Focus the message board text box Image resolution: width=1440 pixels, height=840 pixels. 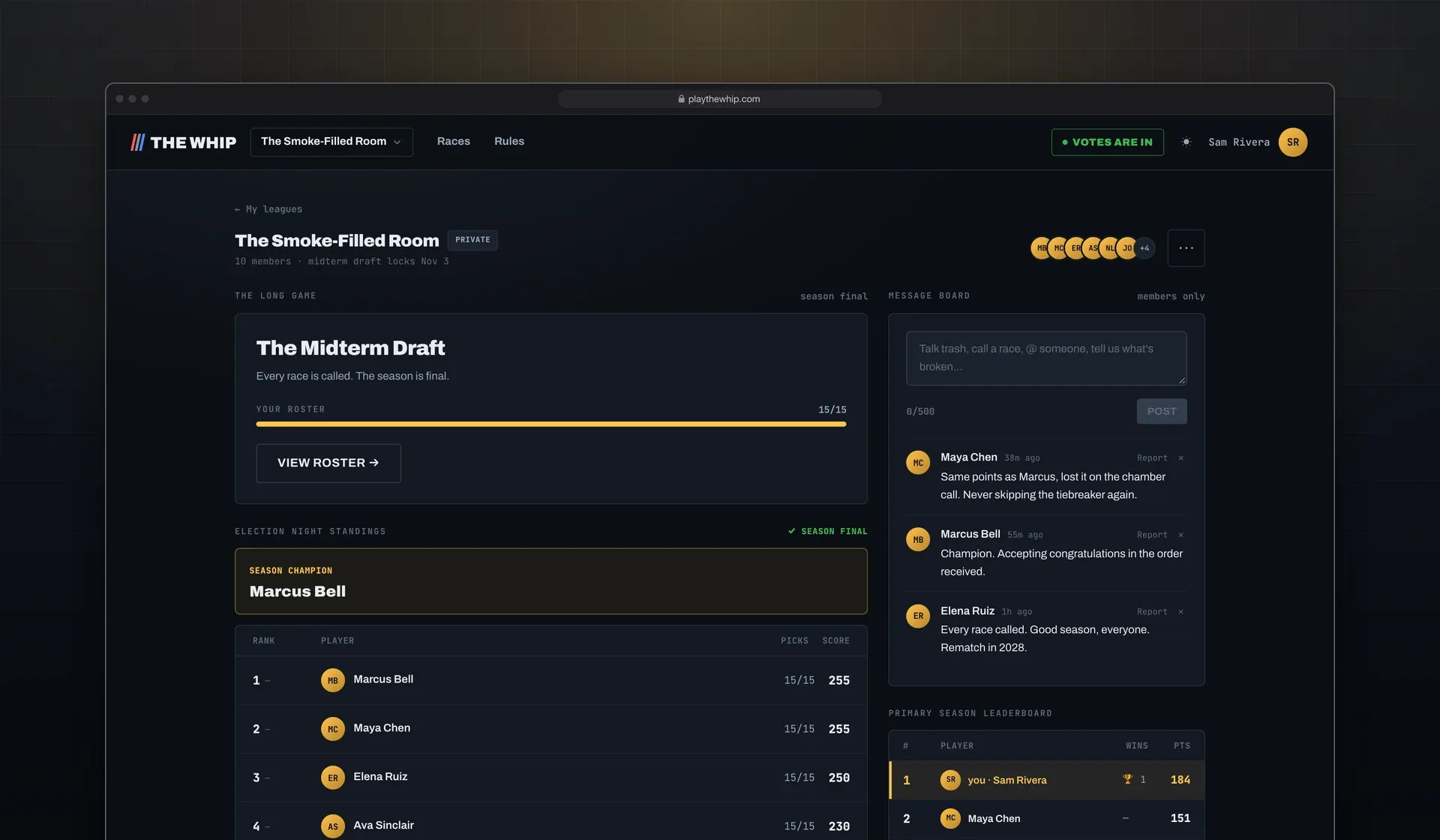[x=1046, y=358]
